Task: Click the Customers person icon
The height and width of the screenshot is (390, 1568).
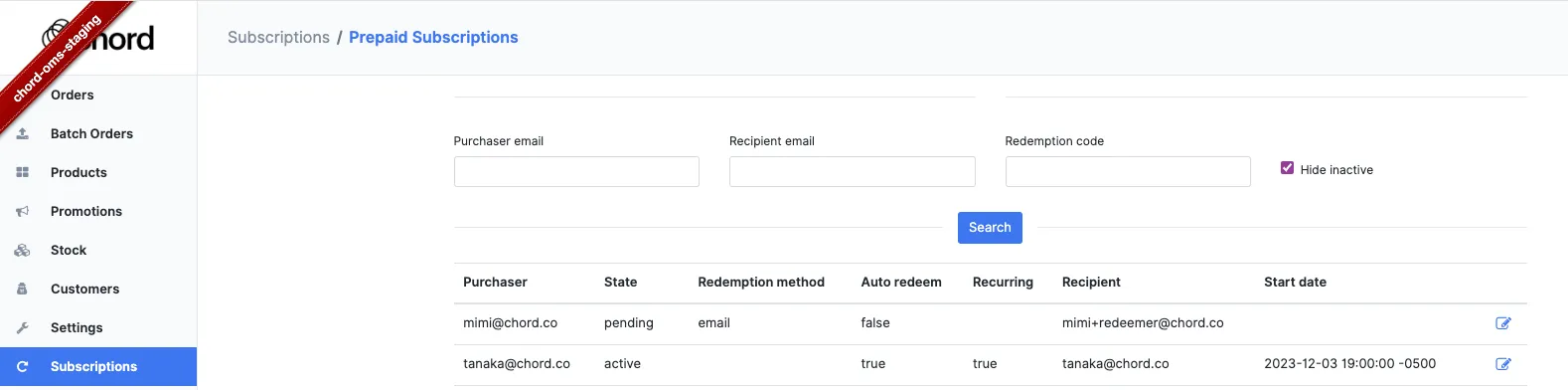Action: click(x=22, y=289)
